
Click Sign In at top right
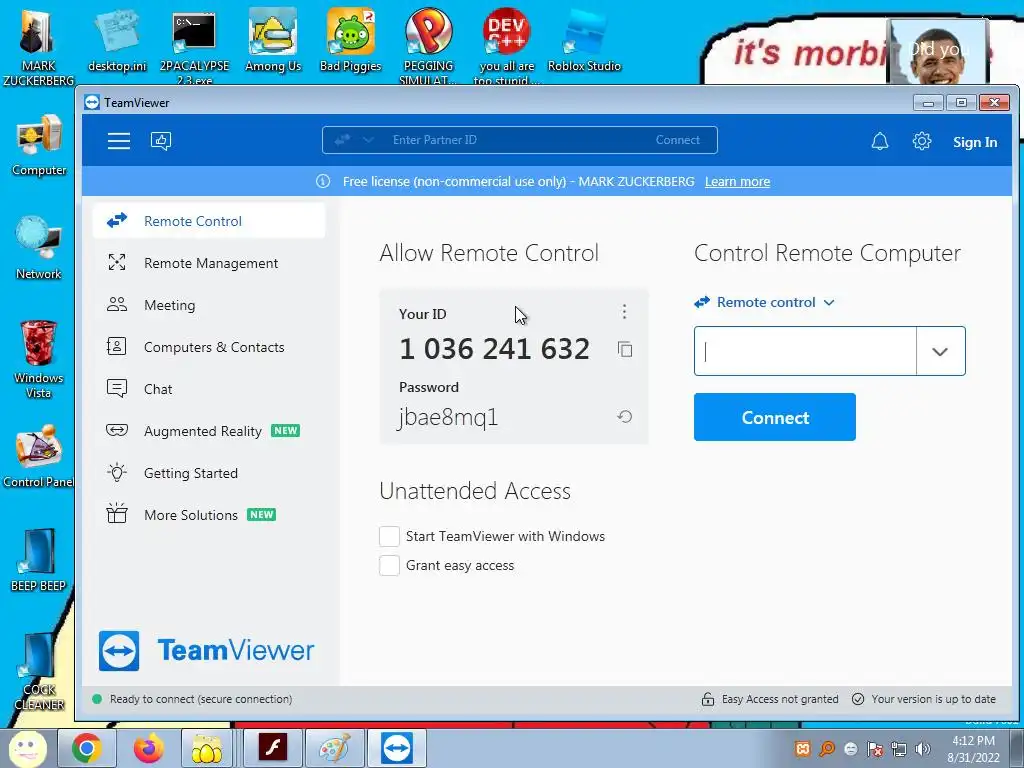coord(974,142)
